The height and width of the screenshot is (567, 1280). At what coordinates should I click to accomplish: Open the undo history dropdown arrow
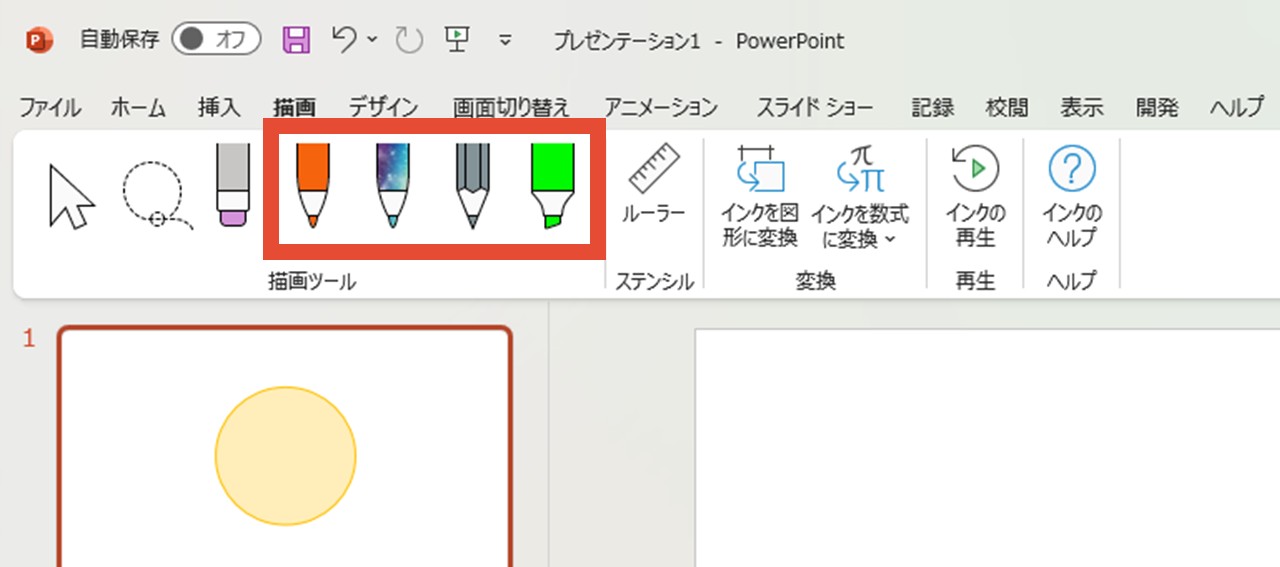pyautogui.click(x=373, y=40)
